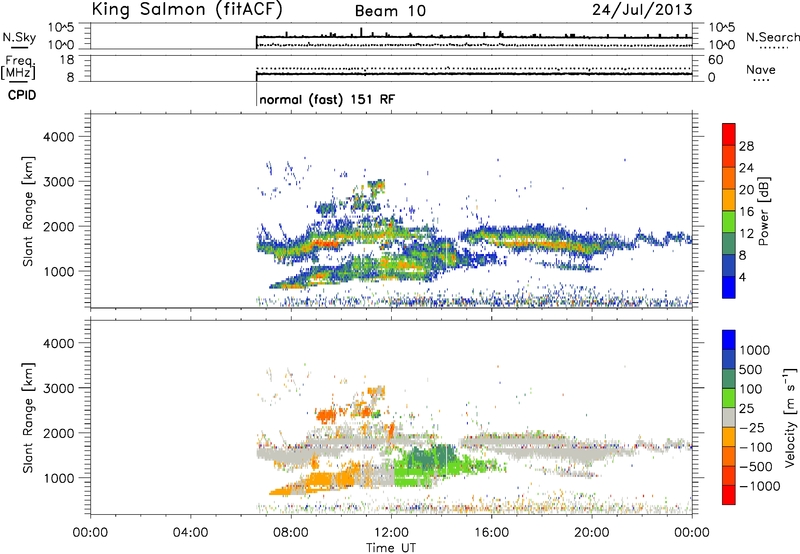Click the "12:00" time axis tick label

pos(391,533)
